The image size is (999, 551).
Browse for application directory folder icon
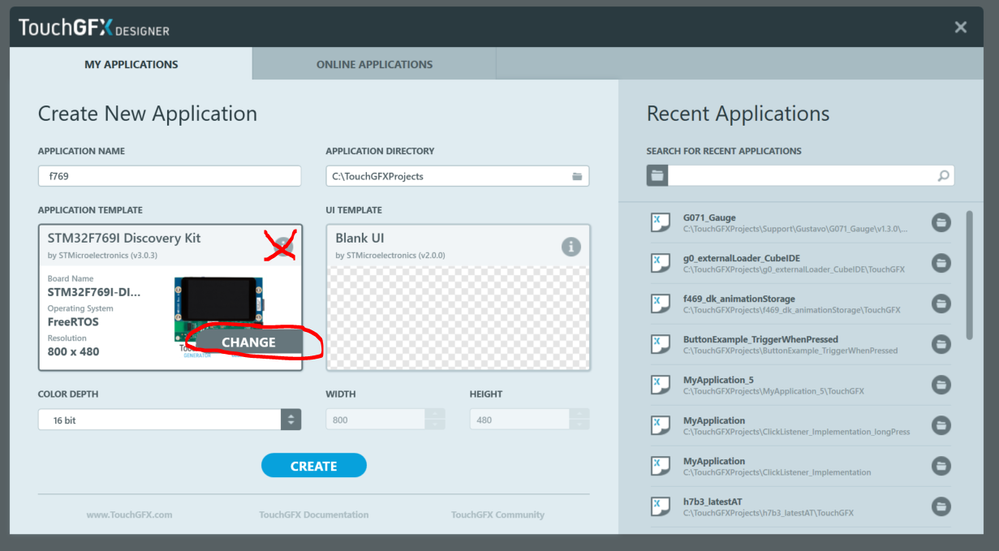click(577, 176)
